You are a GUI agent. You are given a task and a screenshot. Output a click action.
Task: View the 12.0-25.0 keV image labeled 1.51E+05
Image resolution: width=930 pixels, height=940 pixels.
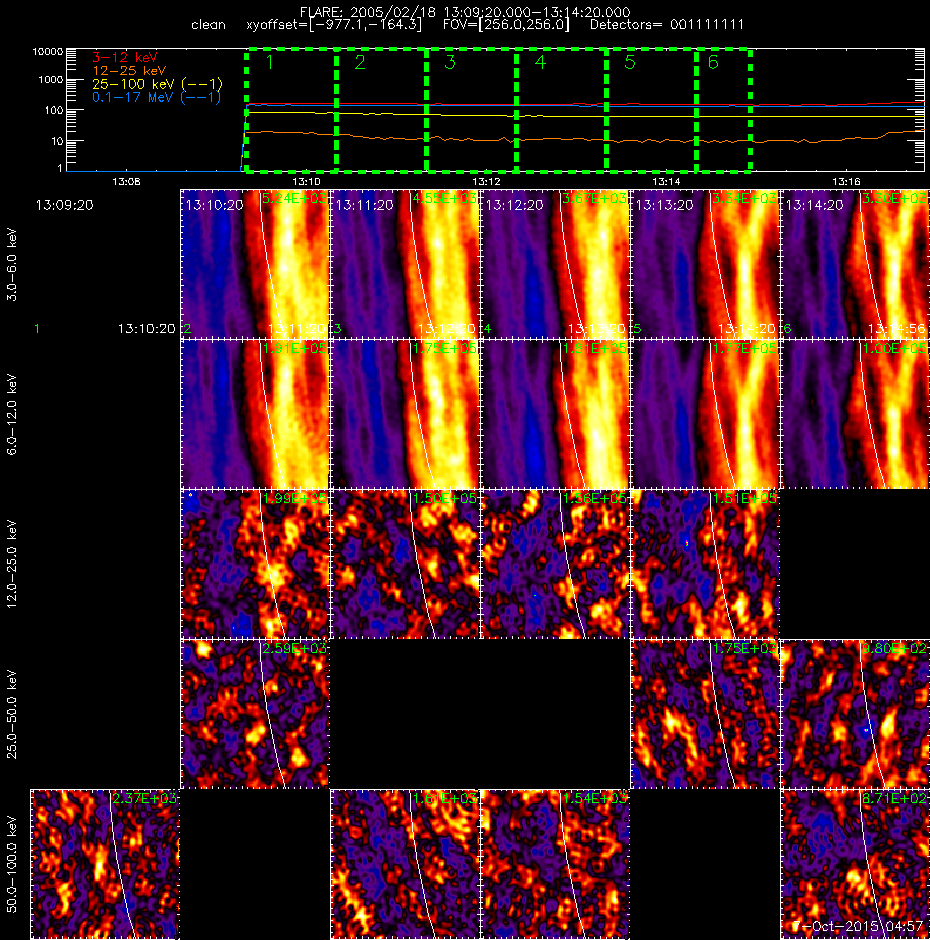pos(705,564)
